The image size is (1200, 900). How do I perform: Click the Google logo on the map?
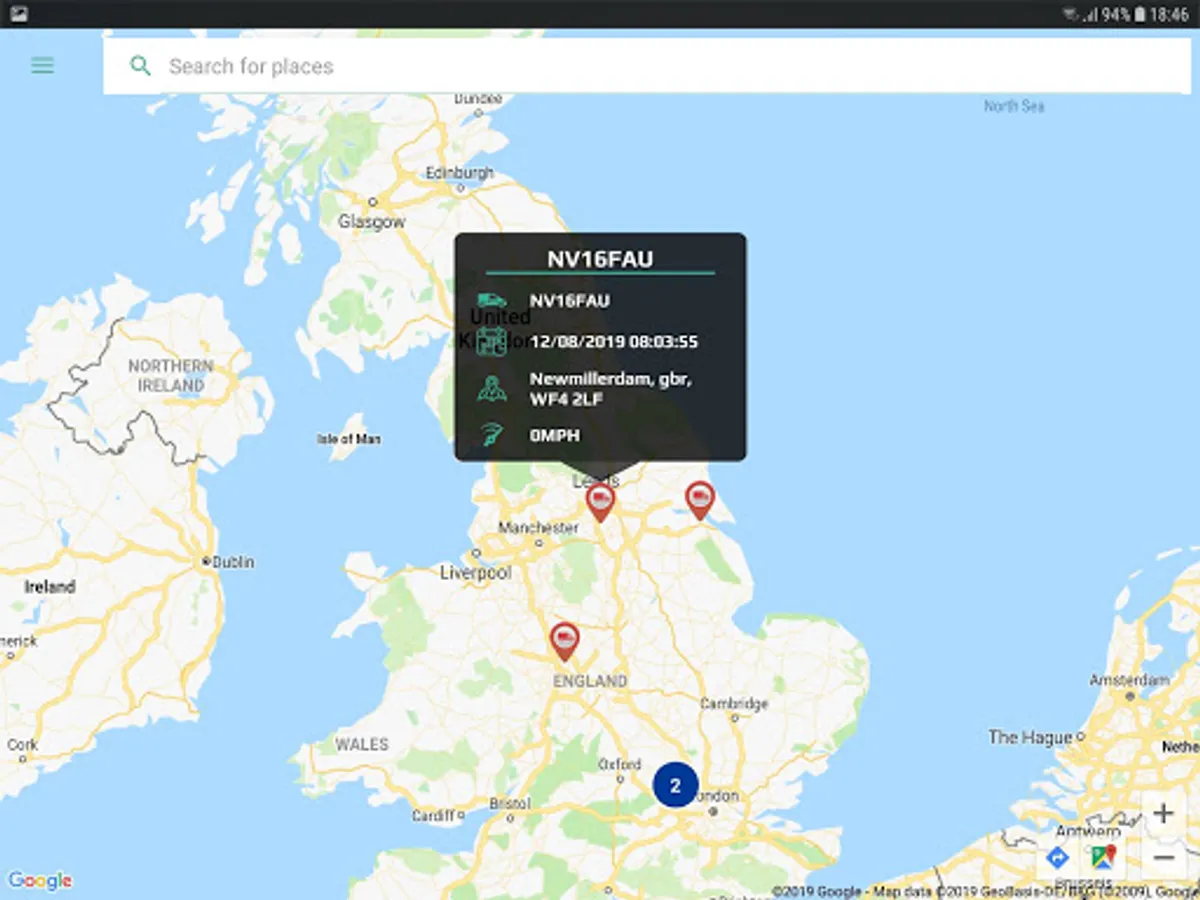40,881
